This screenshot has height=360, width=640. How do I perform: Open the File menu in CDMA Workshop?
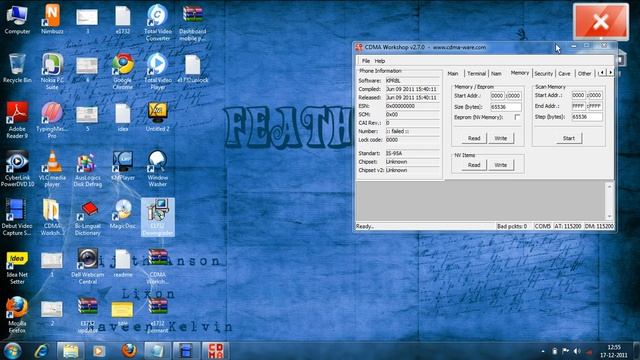tap(366, 61)
